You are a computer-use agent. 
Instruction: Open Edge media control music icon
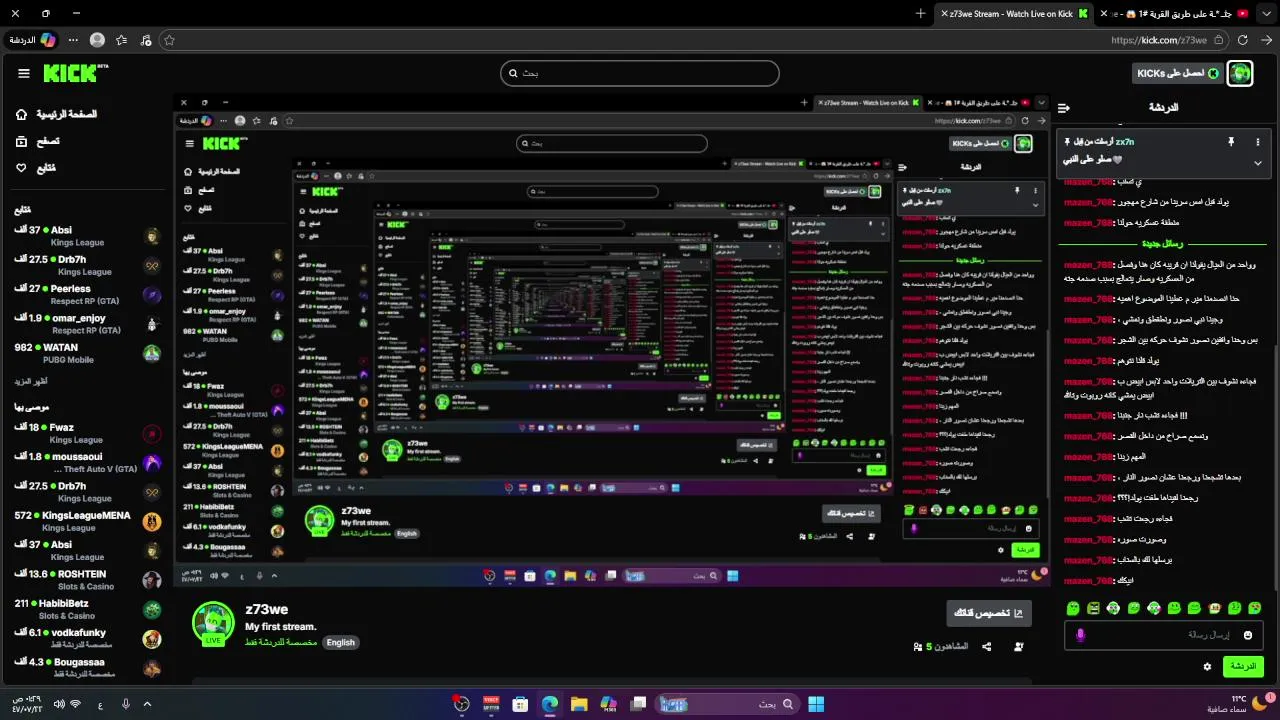pos(146,40)
